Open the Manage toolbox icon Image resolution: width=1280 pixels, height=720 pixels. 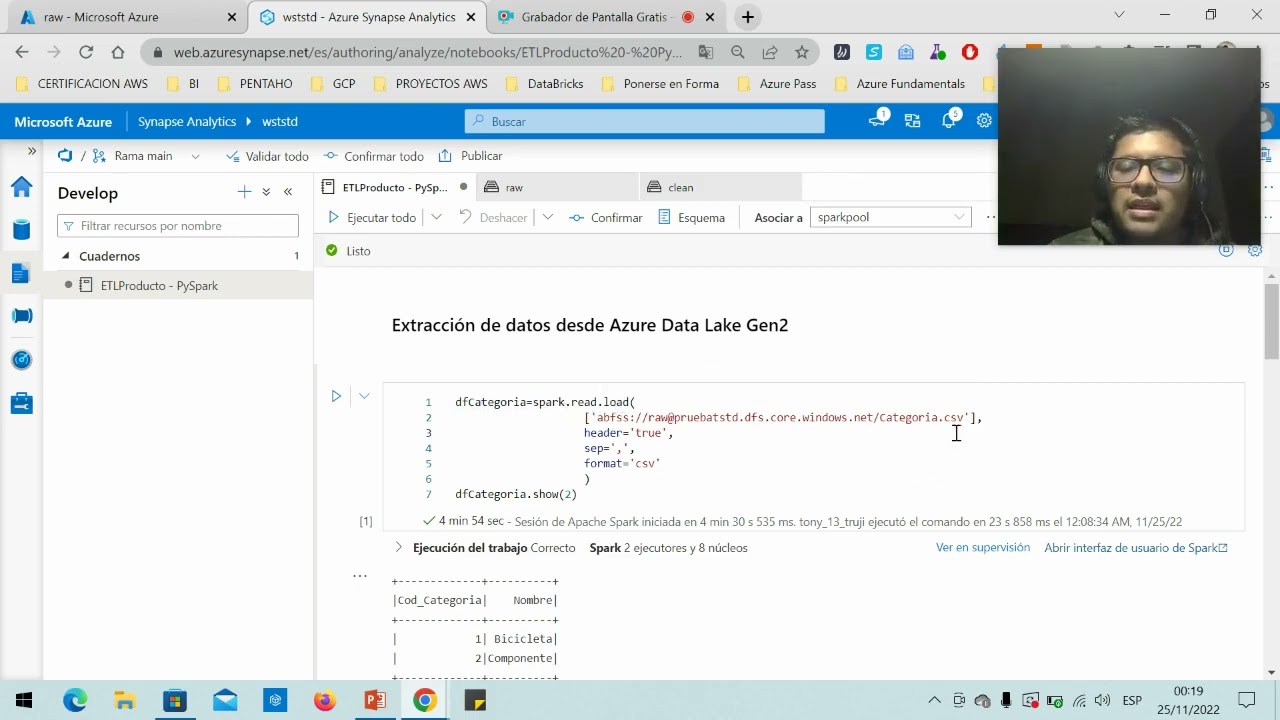(21, 403)
